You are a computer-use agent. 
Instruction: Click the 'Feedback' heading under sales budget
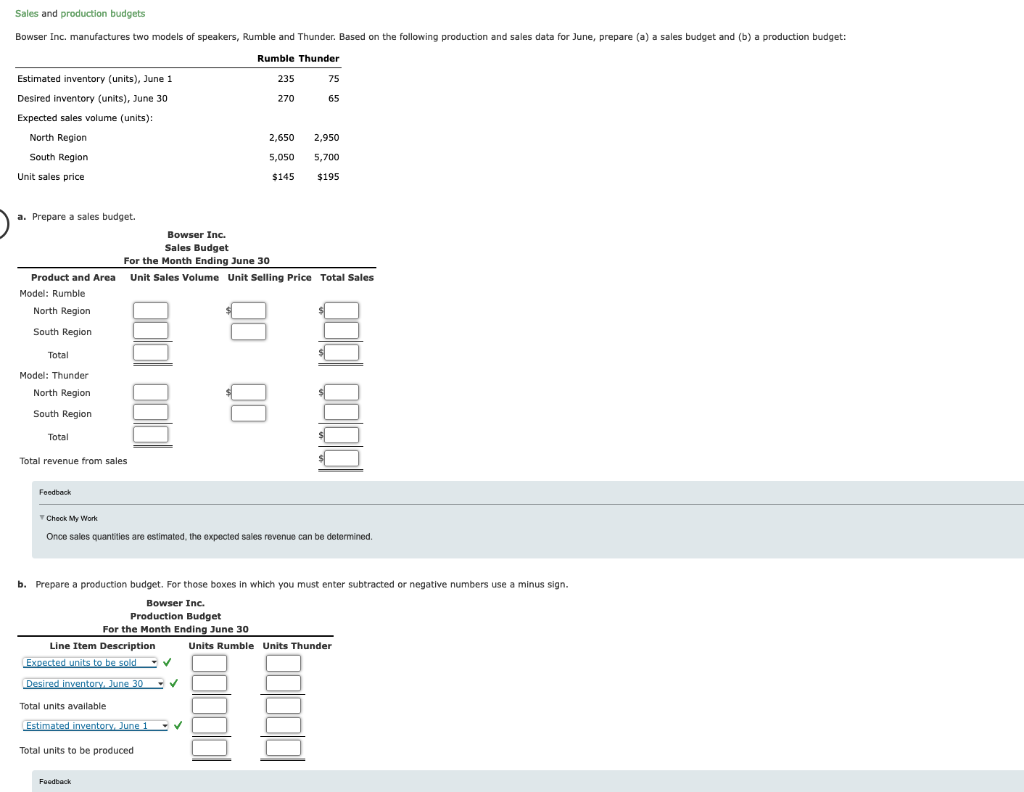55,492
